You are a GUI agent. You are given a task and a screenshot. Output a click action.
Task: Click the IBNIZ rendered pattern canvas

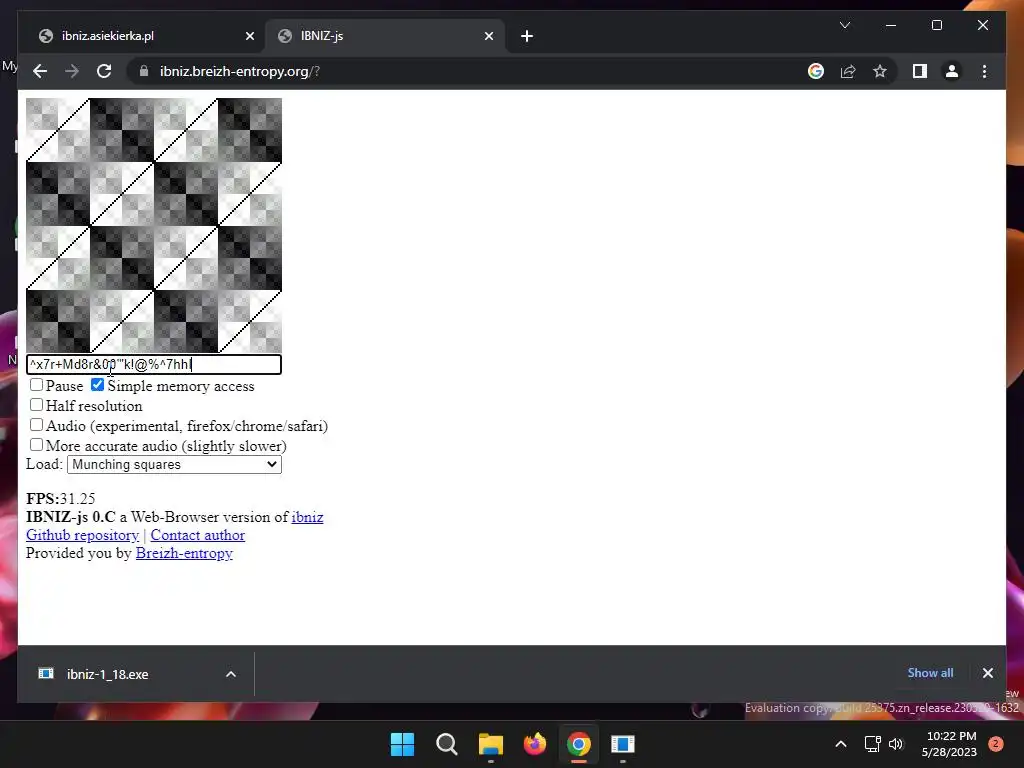point(153,225)
